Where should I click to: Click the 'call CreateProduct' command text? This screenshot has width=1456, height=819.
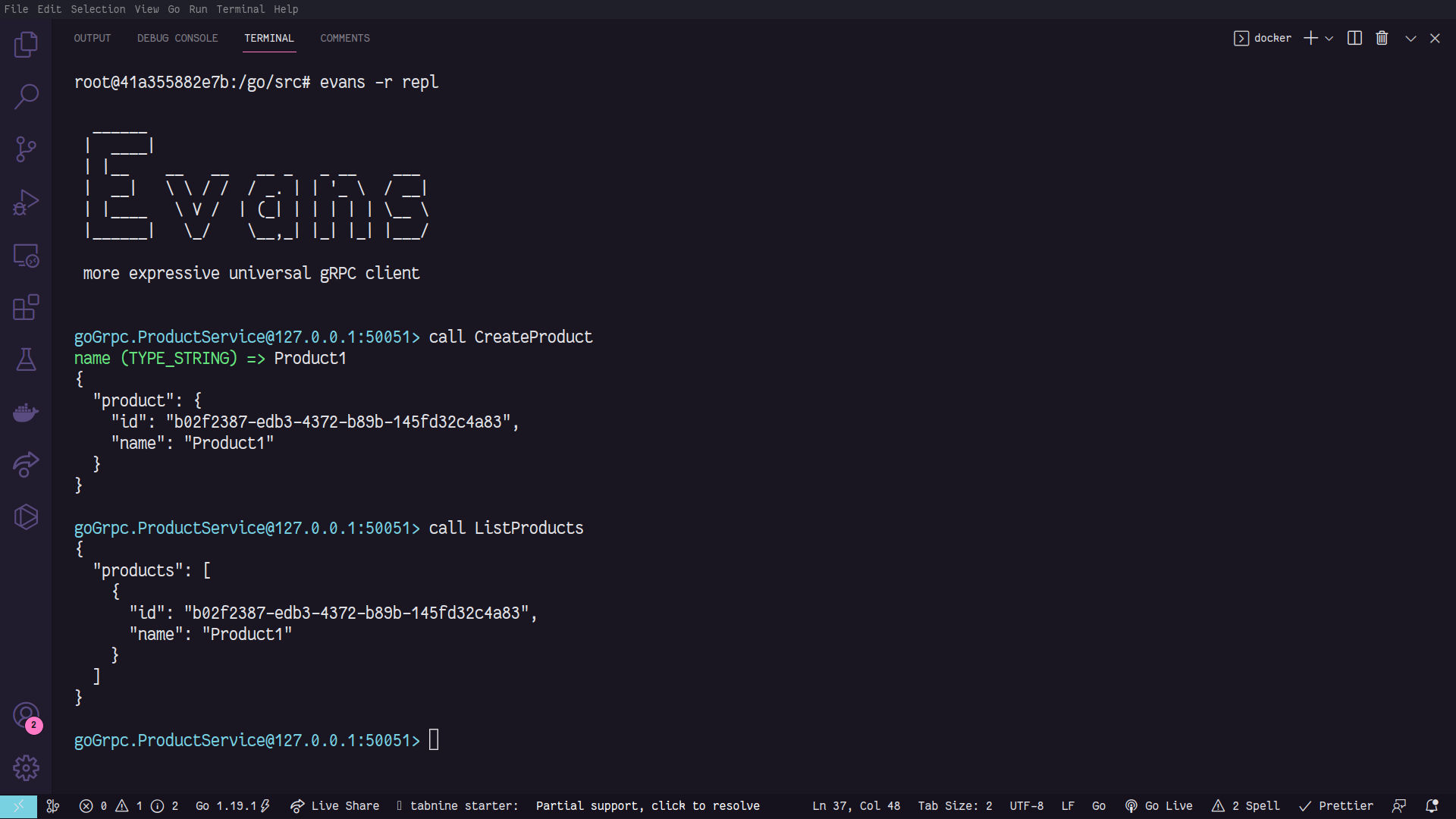510,337
